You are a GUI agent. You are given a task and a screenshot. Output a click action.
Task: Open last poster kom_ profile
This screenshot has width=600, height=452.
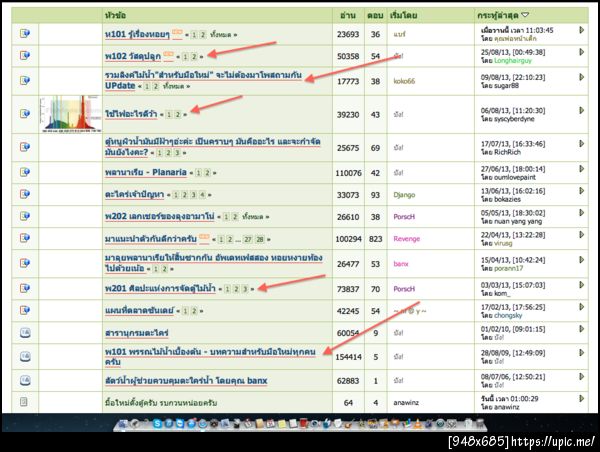click(x=502, y=293)
